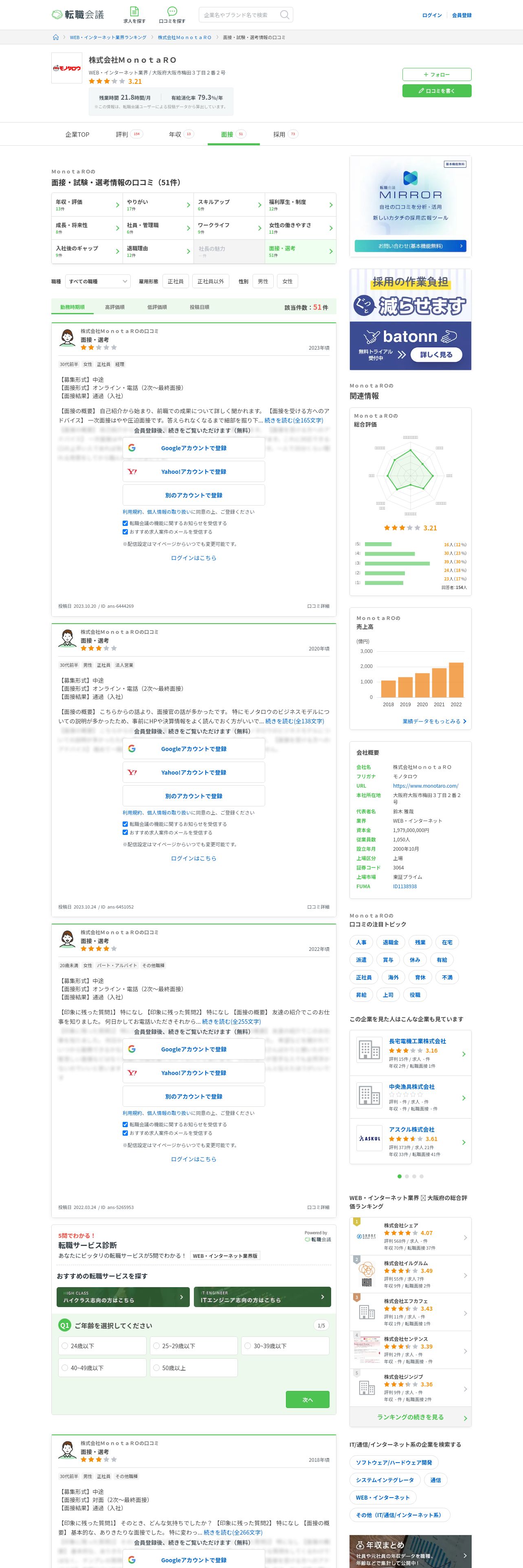Image resolution: width=523 pixels, height=1568 pixels.
Task: Switch to the 年収 tab
Action: coord(181,134)
